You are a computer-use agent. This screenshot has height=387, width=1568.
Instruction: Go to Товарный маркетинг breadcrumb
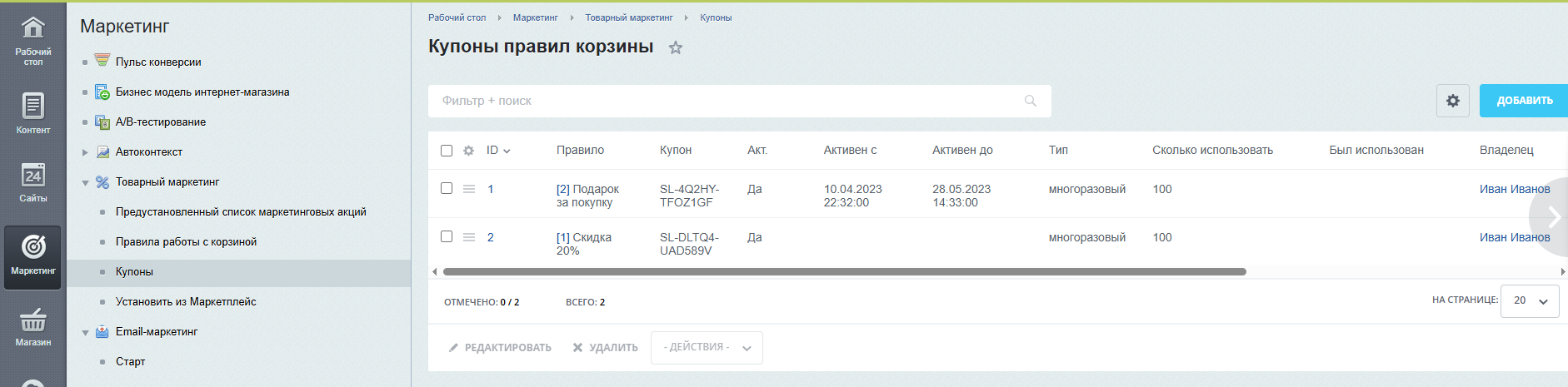(628, 17)
